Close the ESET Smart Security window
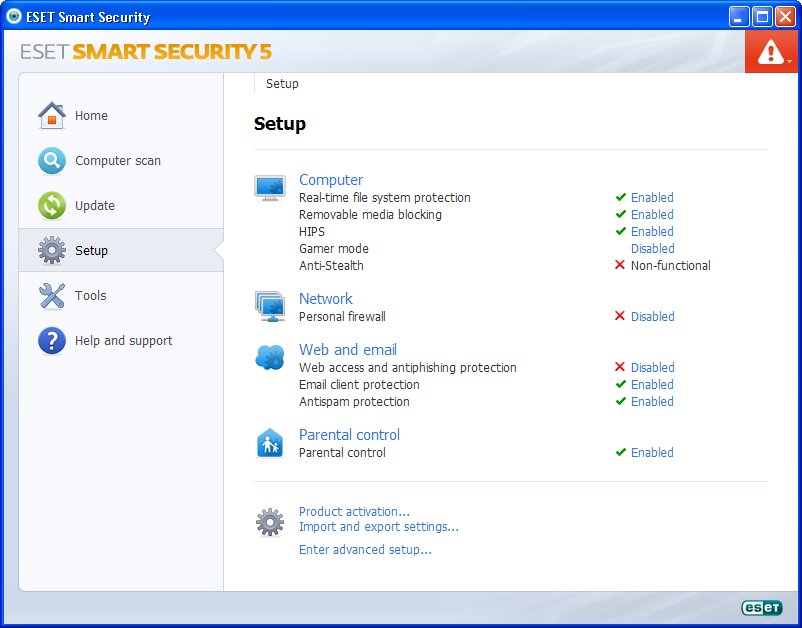 pos(785,17)
